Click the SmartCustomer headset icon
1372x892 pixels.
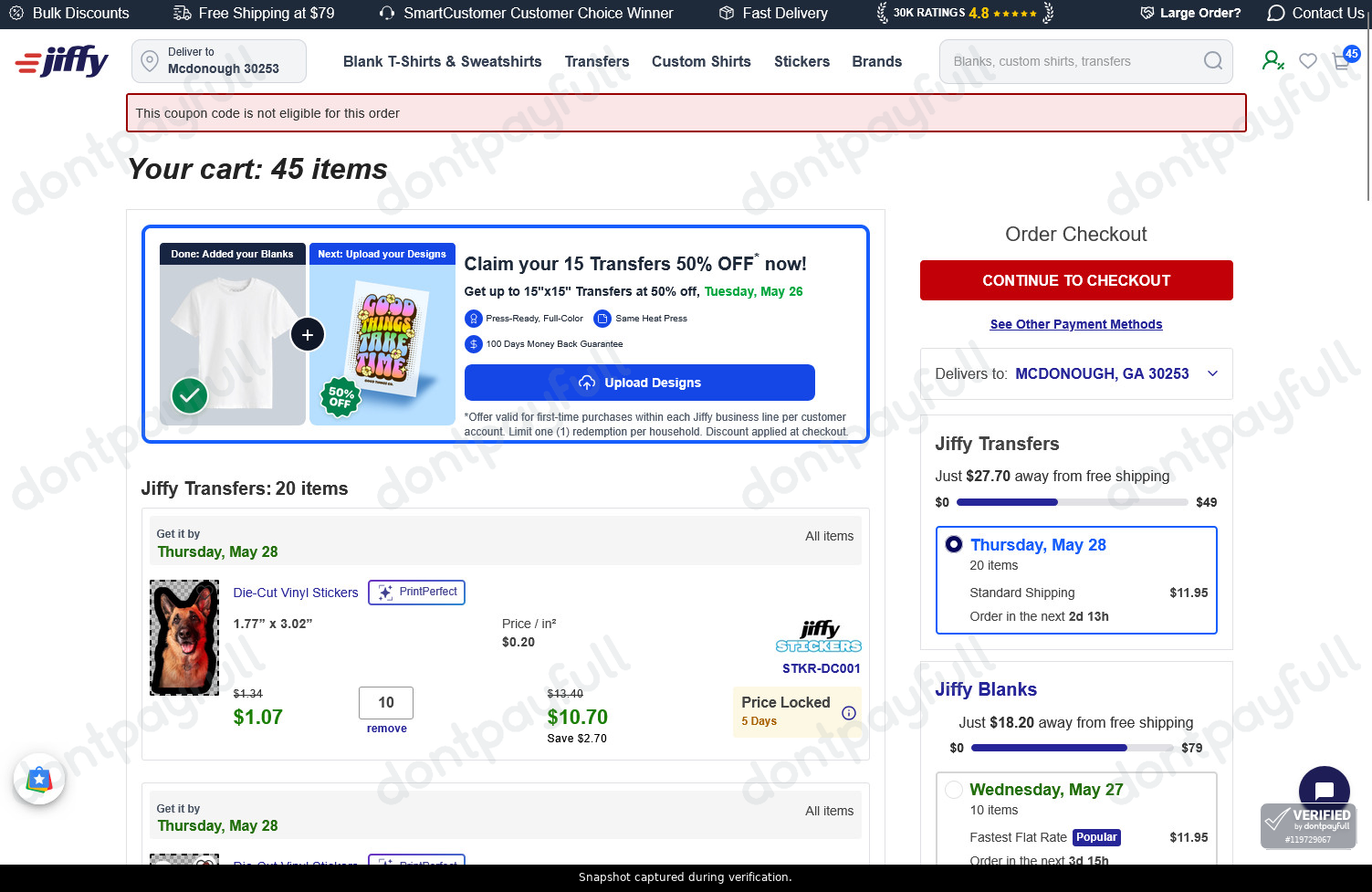point(387,13)
